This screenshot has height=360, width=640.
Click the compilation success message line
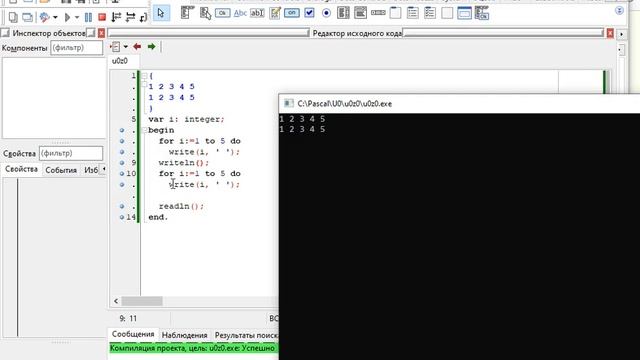tap(193, 348)
